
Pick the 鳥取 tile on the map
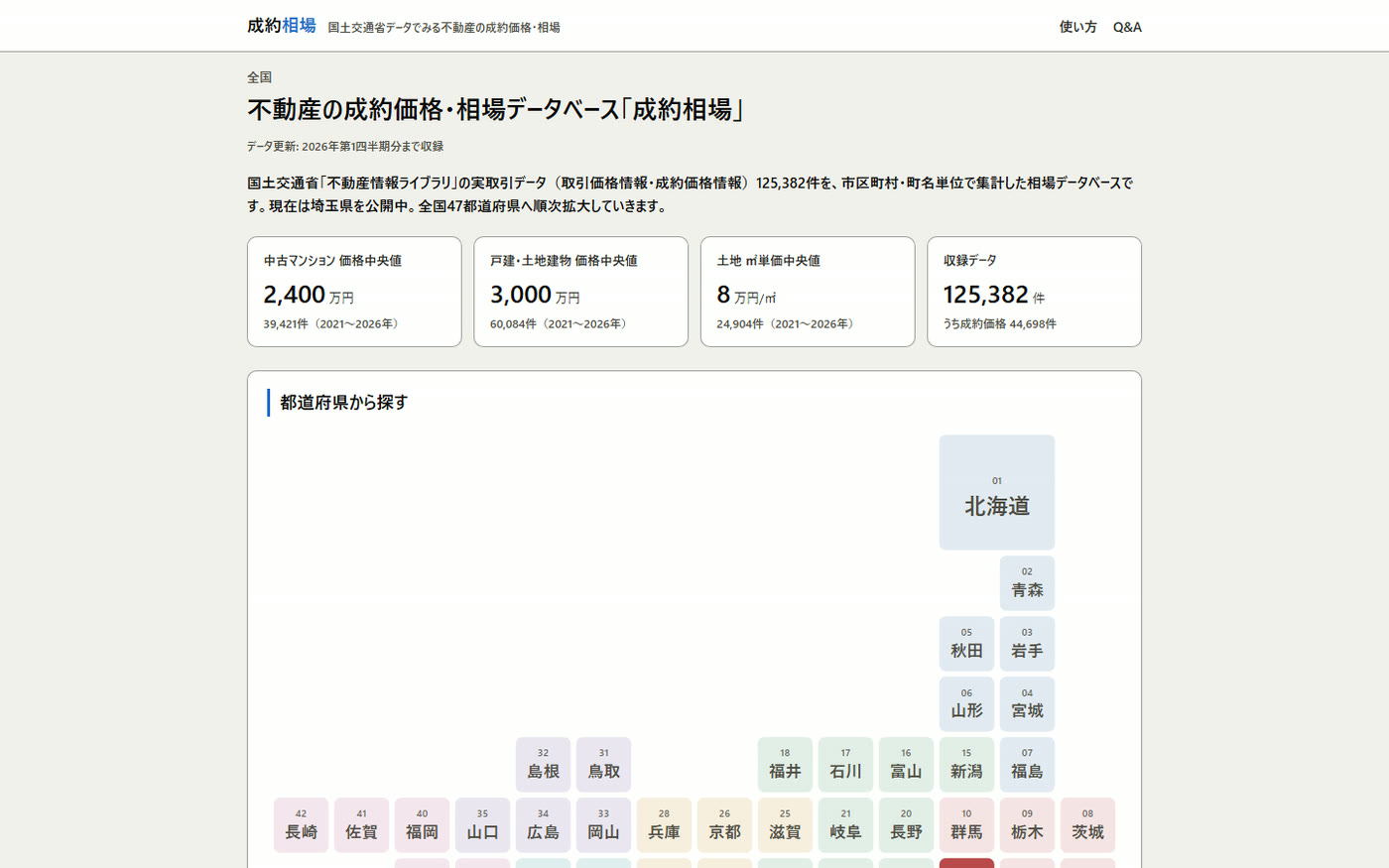603,765
